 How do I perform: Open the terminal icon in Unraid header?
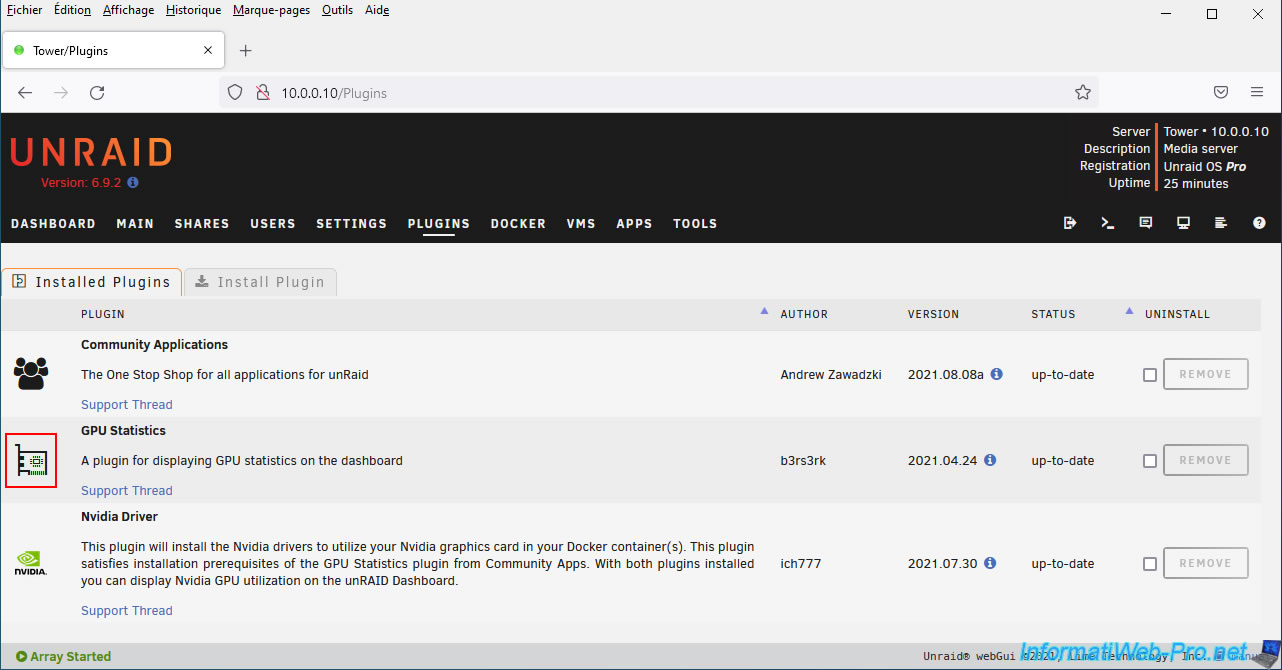1108,223
